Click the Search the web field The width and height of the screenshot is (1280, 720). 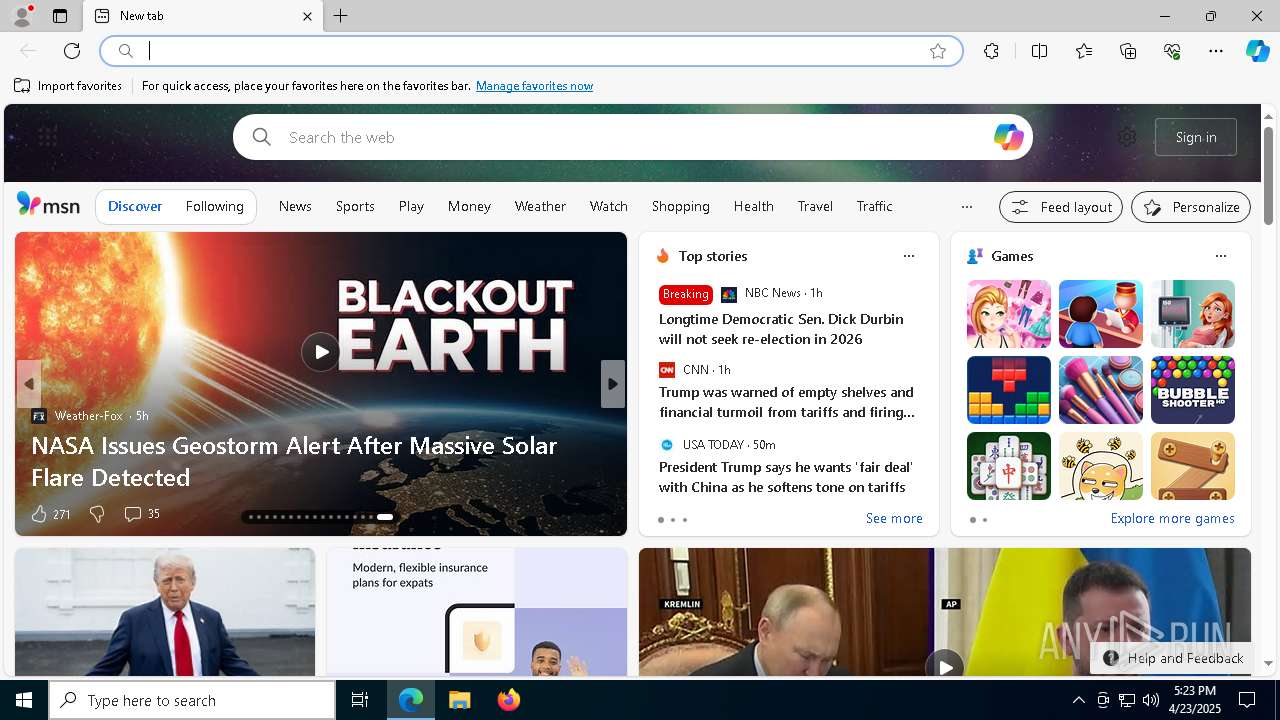(632, 137)
